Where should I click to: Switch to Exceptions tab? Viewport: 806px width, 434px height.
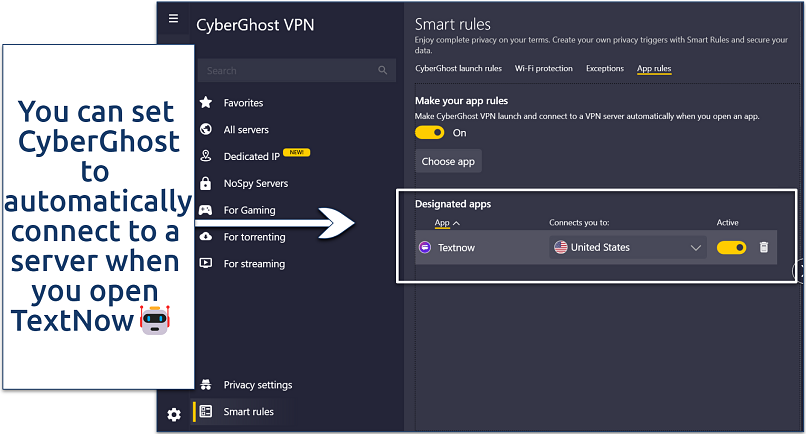[x=605, y=68]
